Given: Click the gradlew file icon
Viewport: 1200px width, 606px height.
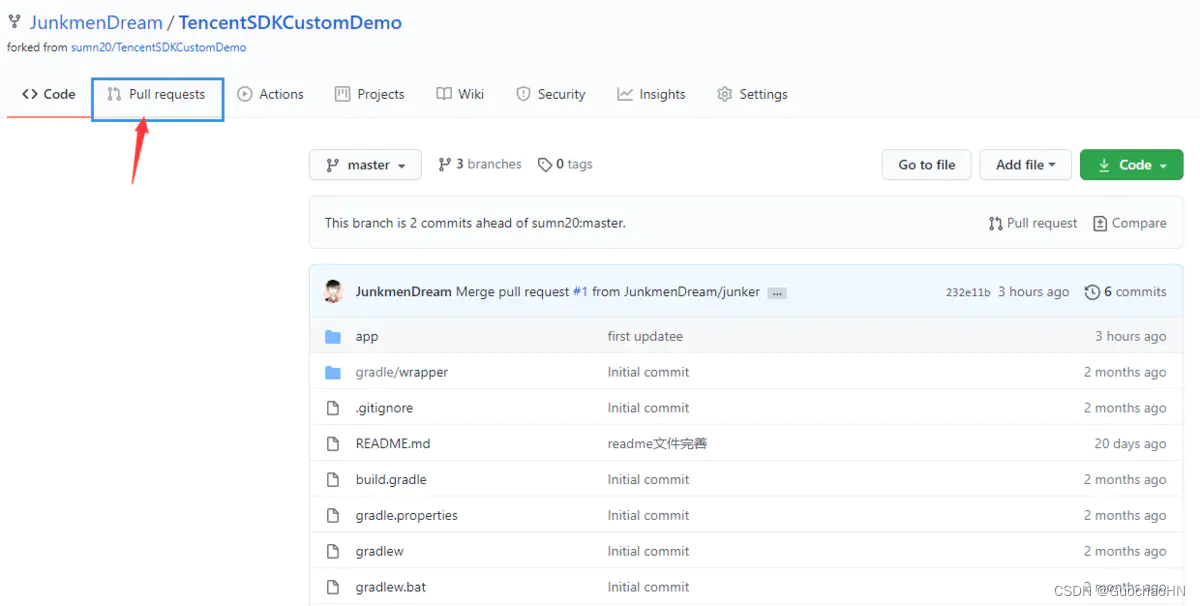Looking at the screenshot, I should coord(333,552).
